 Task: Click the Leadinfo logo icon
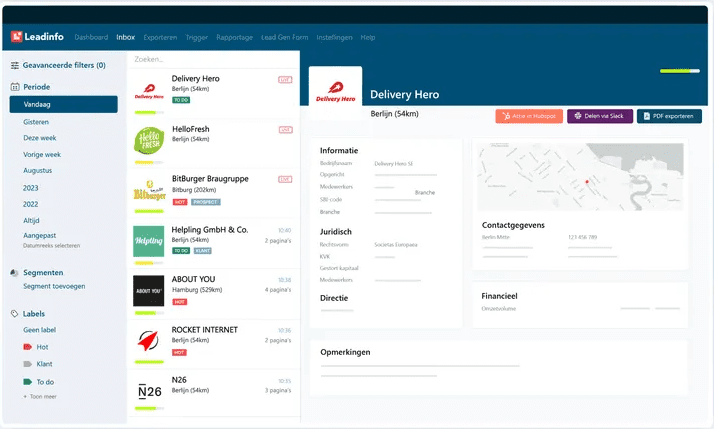(17, 37)
